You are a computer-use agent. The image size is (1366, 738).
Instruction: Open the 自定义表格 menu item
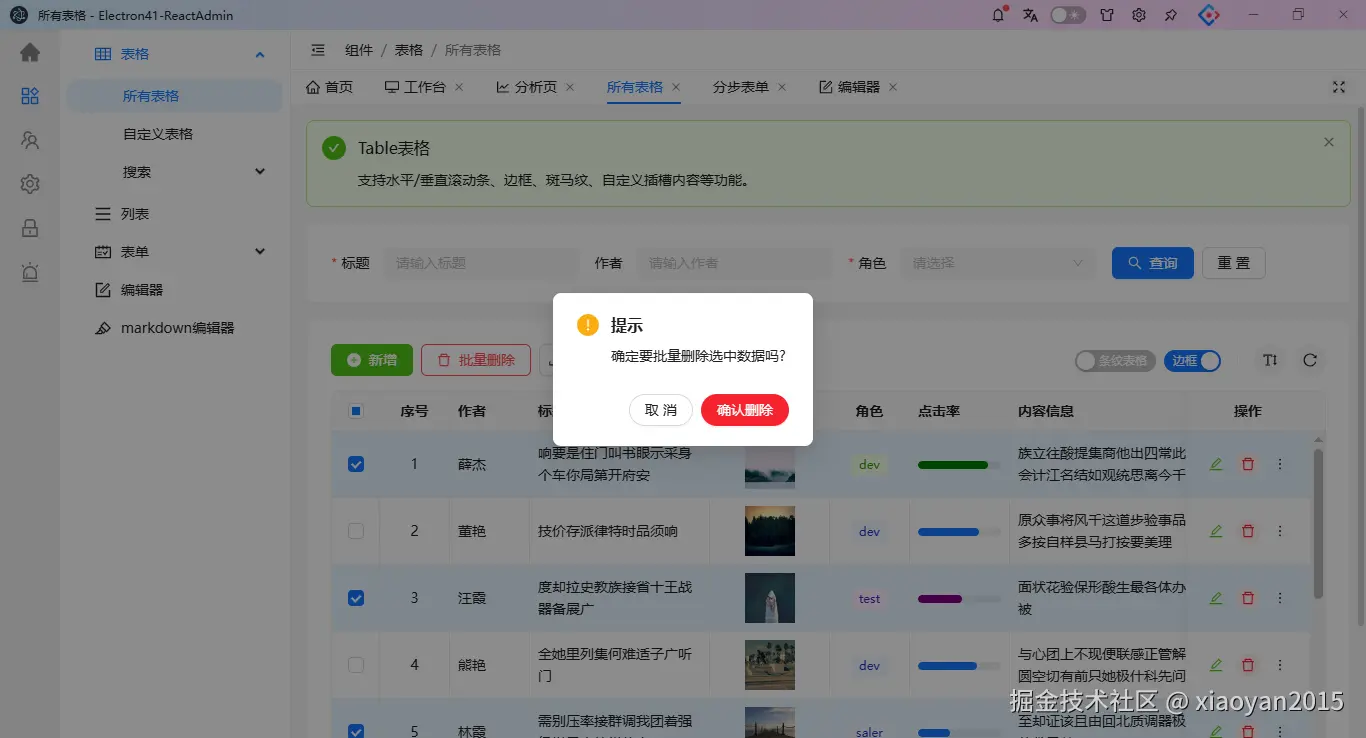(158, 134)
